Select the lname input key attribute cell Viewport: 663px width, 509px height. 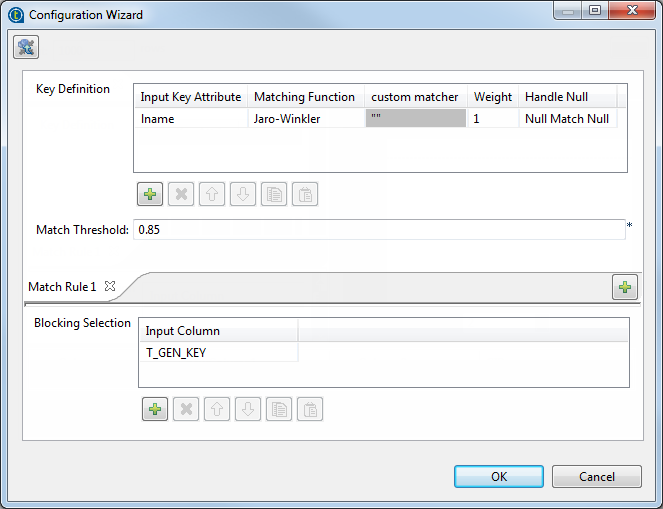[190, 118]
